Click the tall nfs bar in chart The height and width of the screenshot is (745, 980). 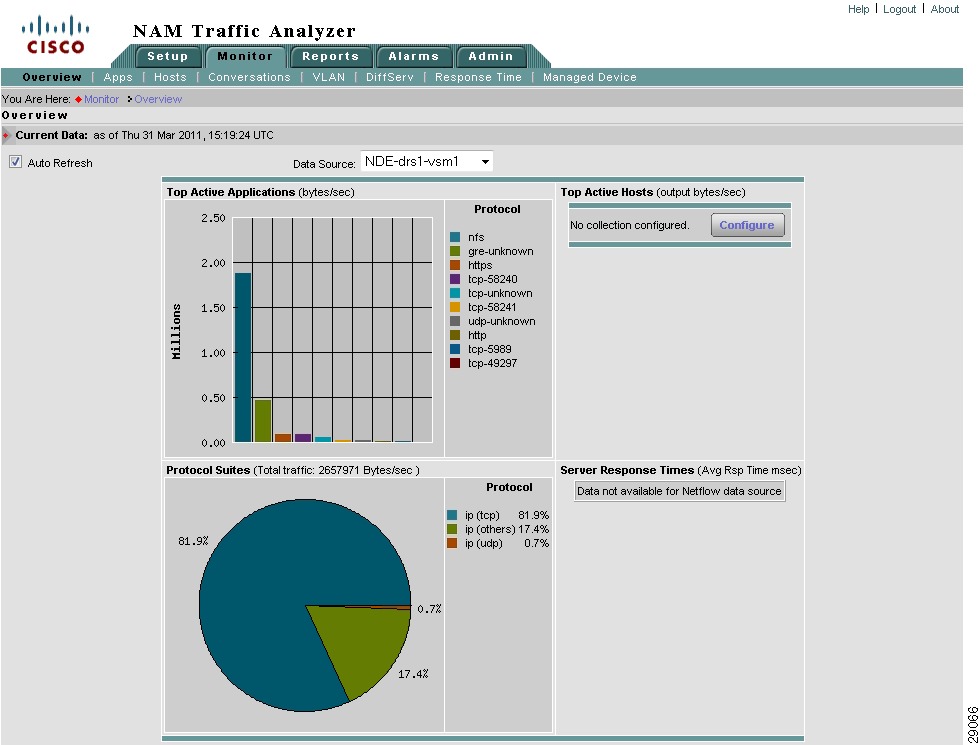tap(242, 358)
